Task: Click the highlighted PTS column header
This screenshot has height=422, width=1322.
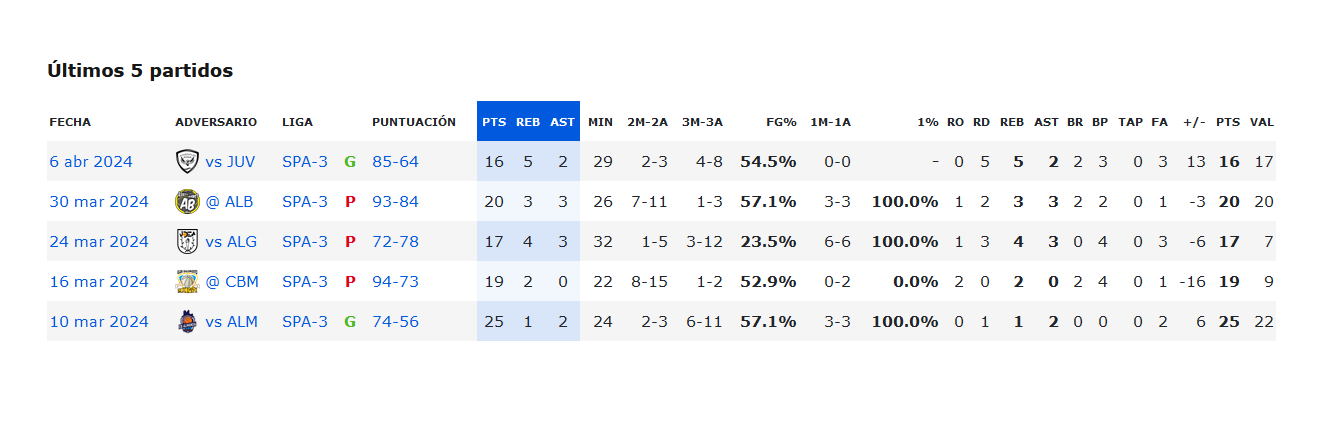Action: click(x=494, y=122)
